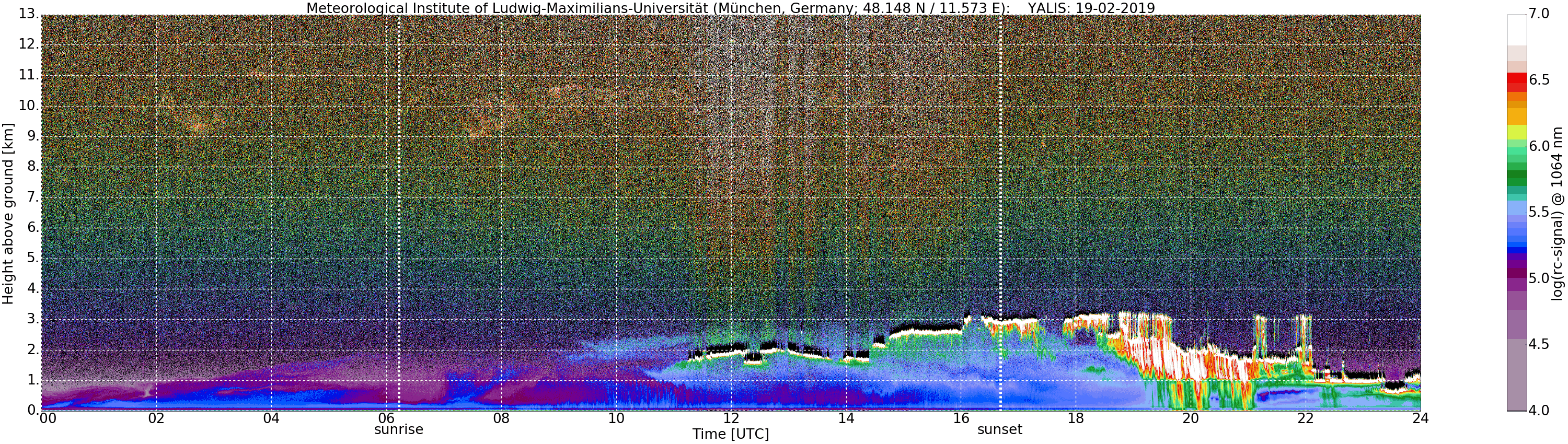Click the 'Time [UTC]' axis label
Viewport: 1568px width, 444px height.
coord(731,434)
